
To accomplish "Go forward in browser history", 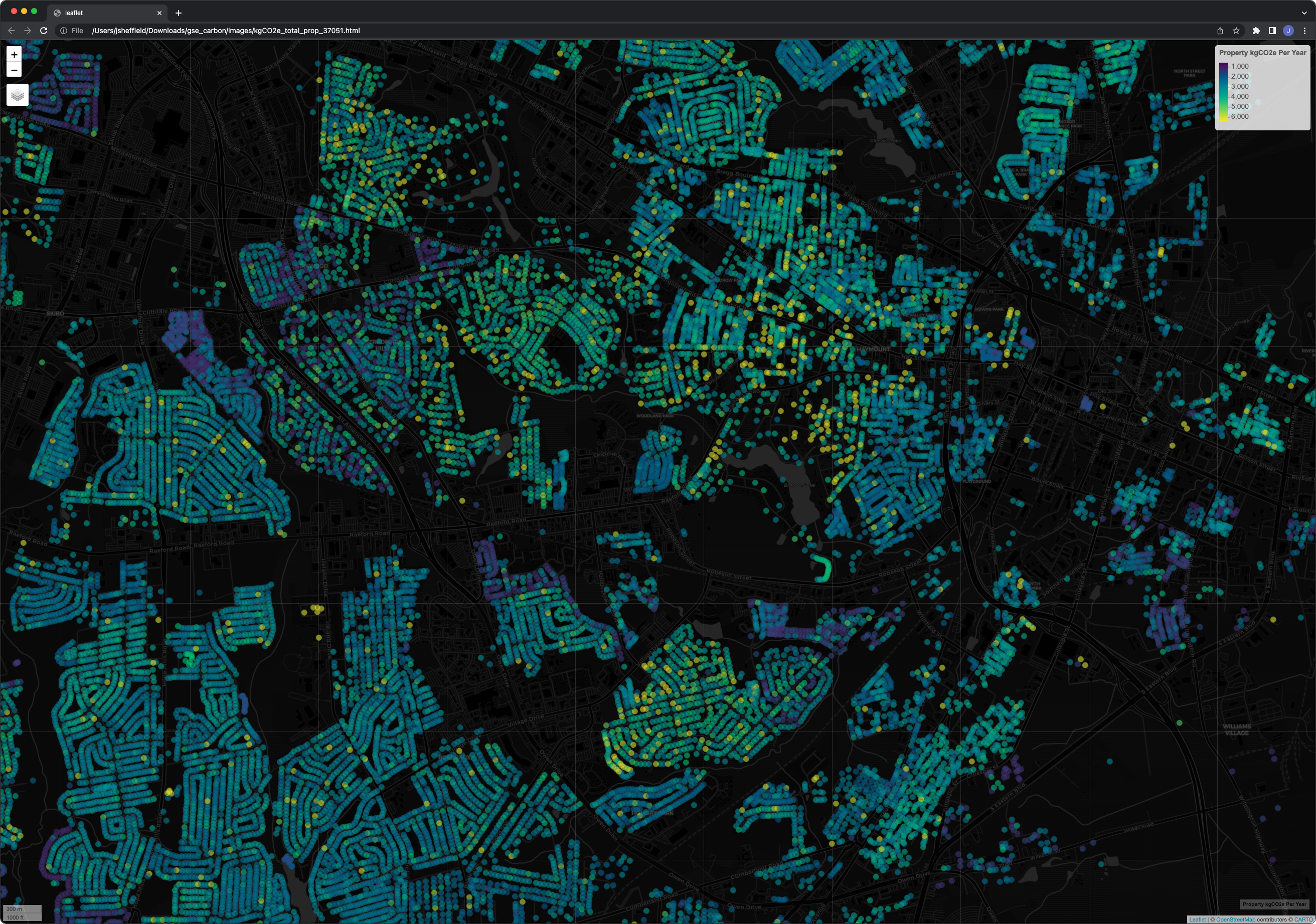I will [x=27, y=31].
